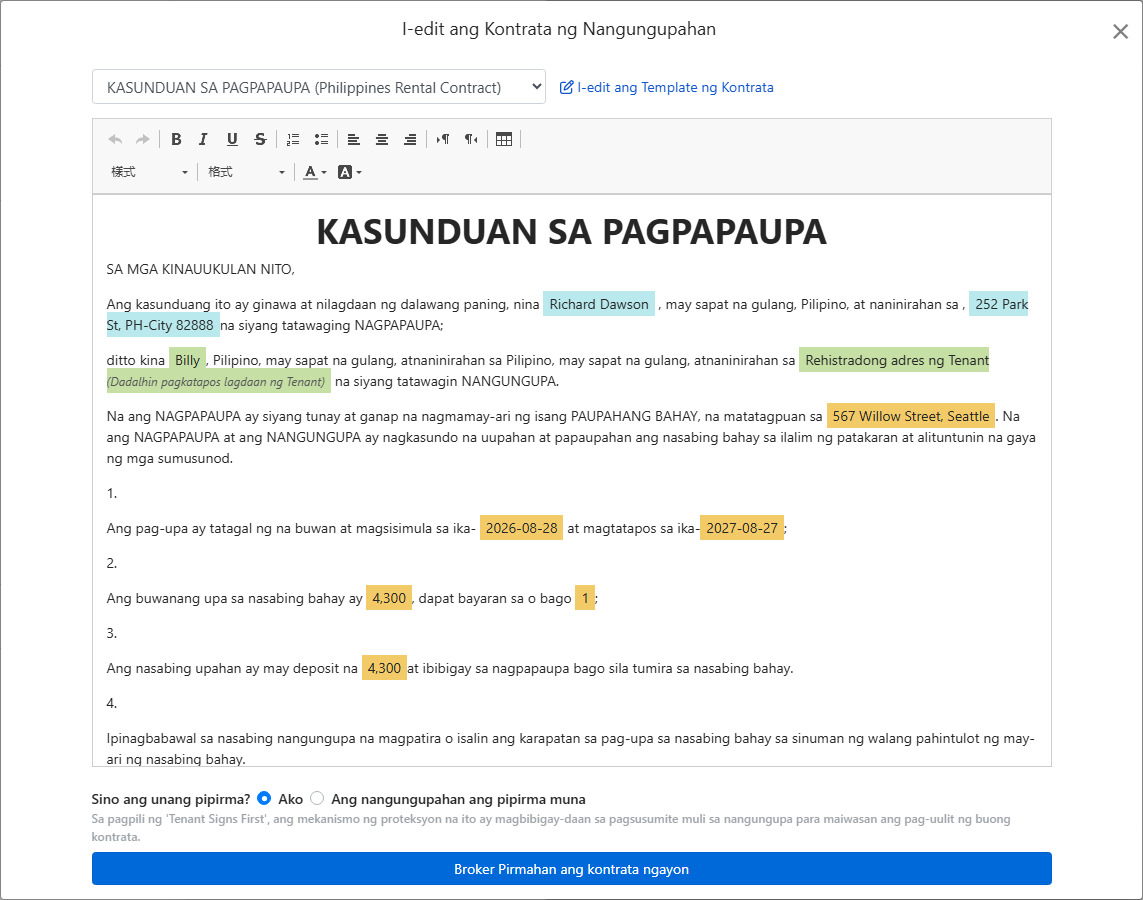1143x900 pixels.
Task: Open the contract template select box
Action: click(x=319, y=87)
